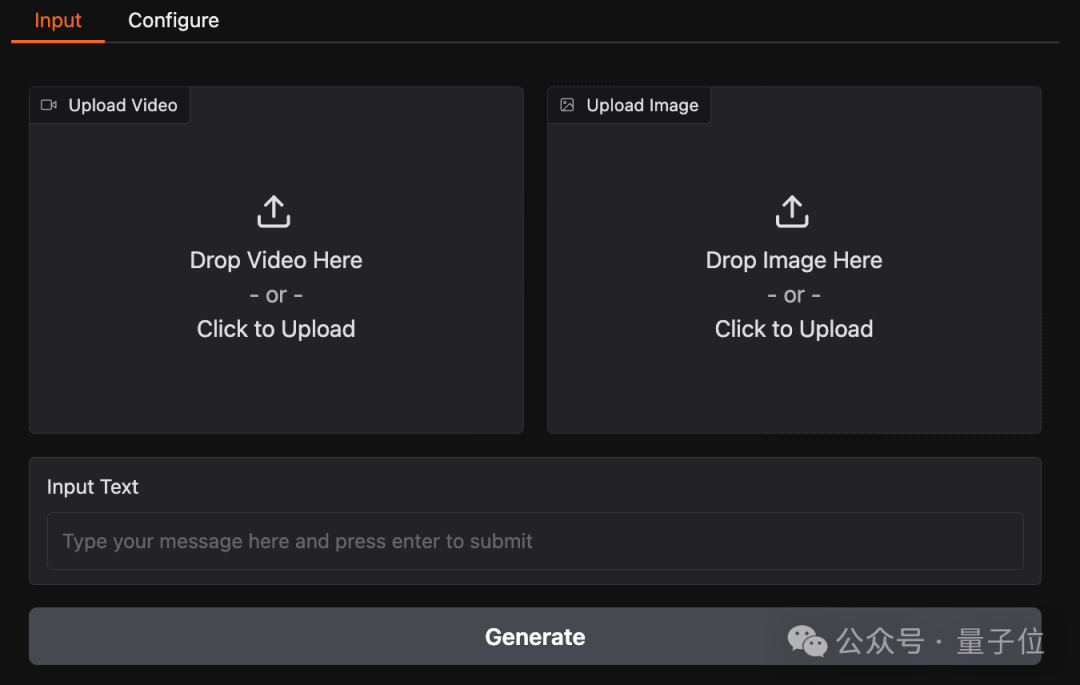Click the upload arrow icon in the video dropzone
The width and height of the screenshot is (1080, 685).
coord(274,212)
